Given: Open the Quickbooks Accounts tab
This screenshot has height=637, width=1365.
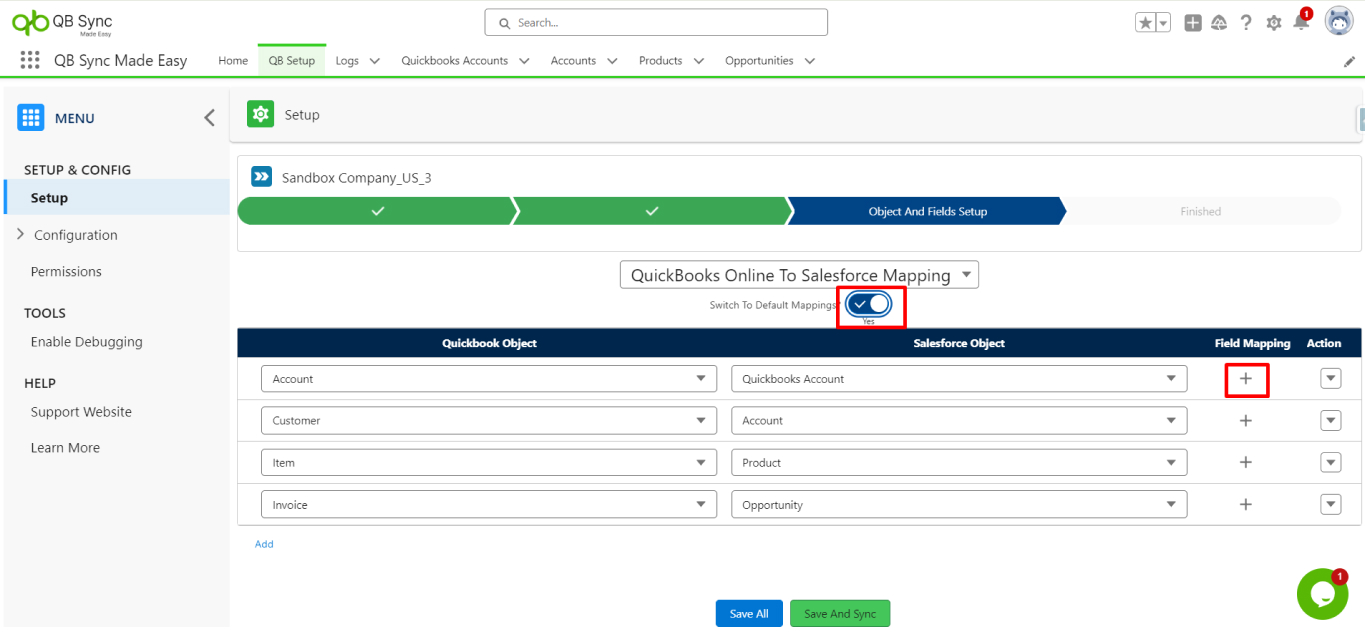Looking at the screenshot, I should pyautogui.click(x=454, y=61).
